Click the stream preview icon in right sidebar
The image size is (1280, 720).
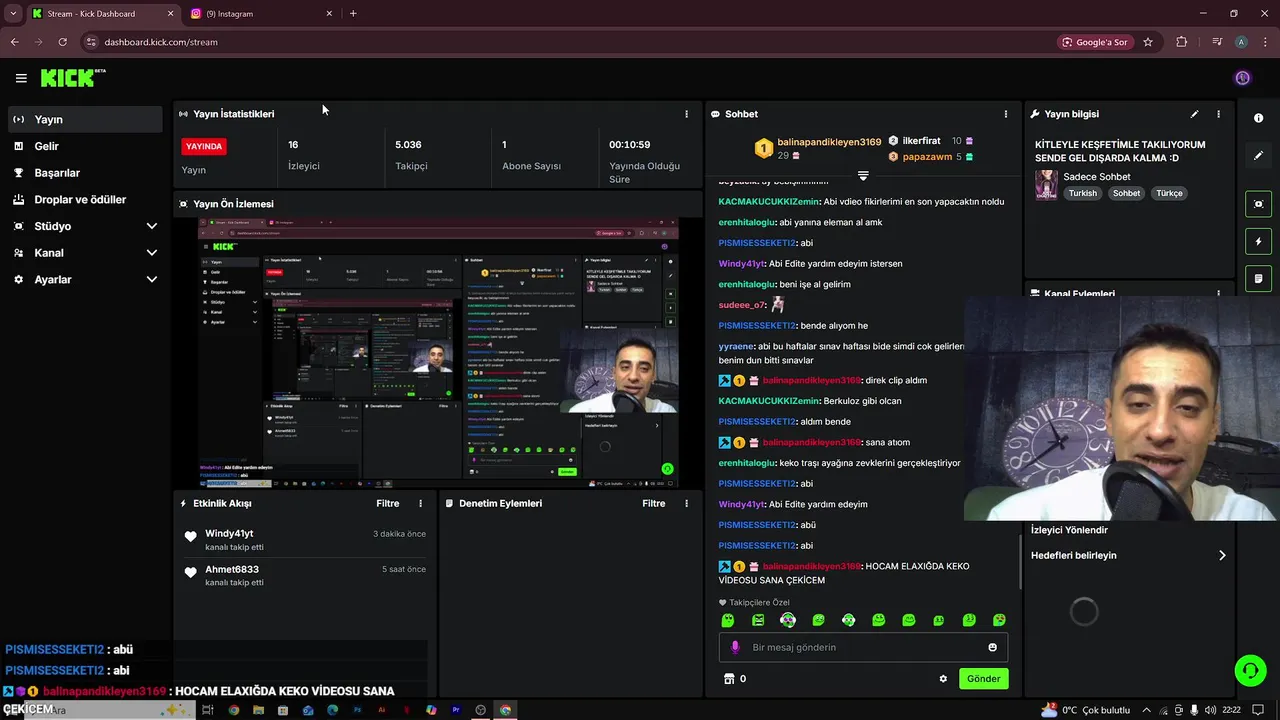[x=1258, y=204]
